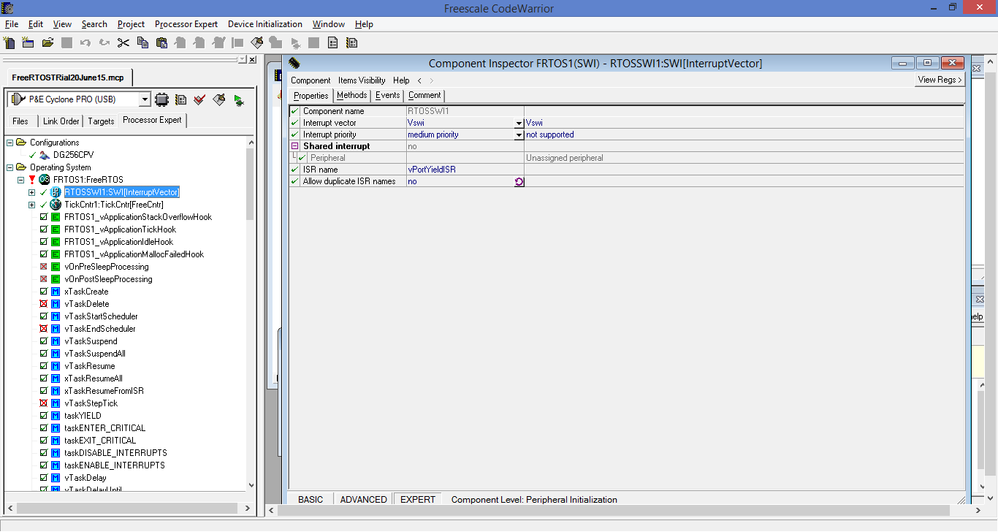Click the striped project inspector icon in main toolbar
998x532 pixels.
351,43
